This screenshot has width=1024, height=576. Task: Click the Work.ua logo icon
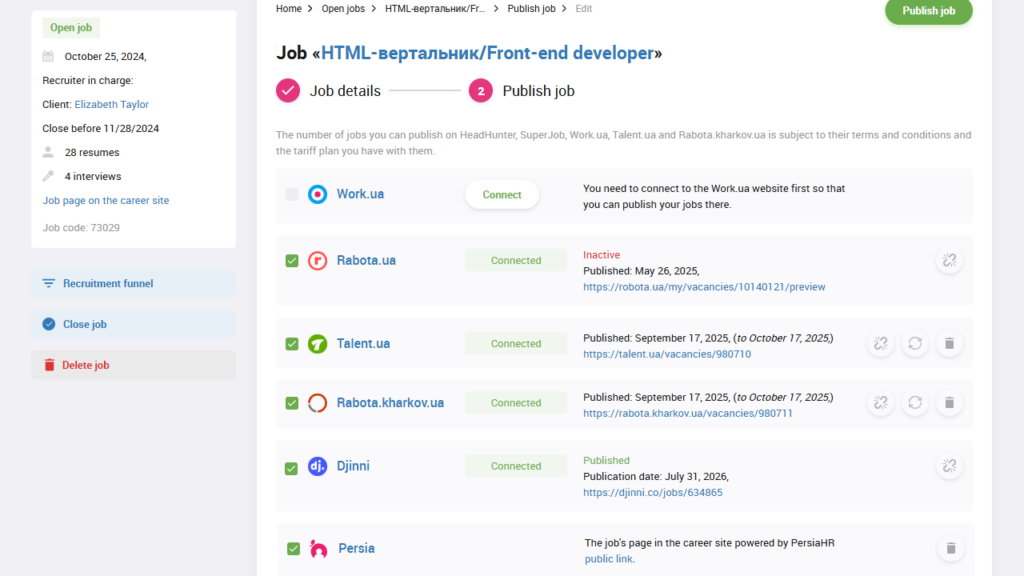317,194
